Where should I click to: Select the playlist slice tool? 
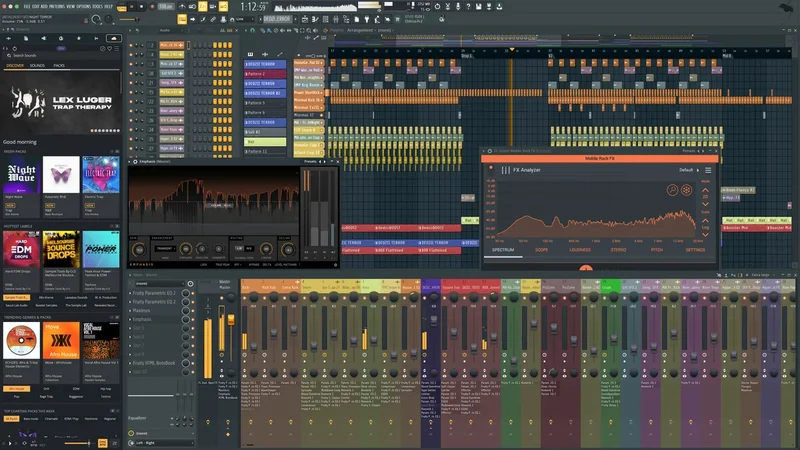295,30
